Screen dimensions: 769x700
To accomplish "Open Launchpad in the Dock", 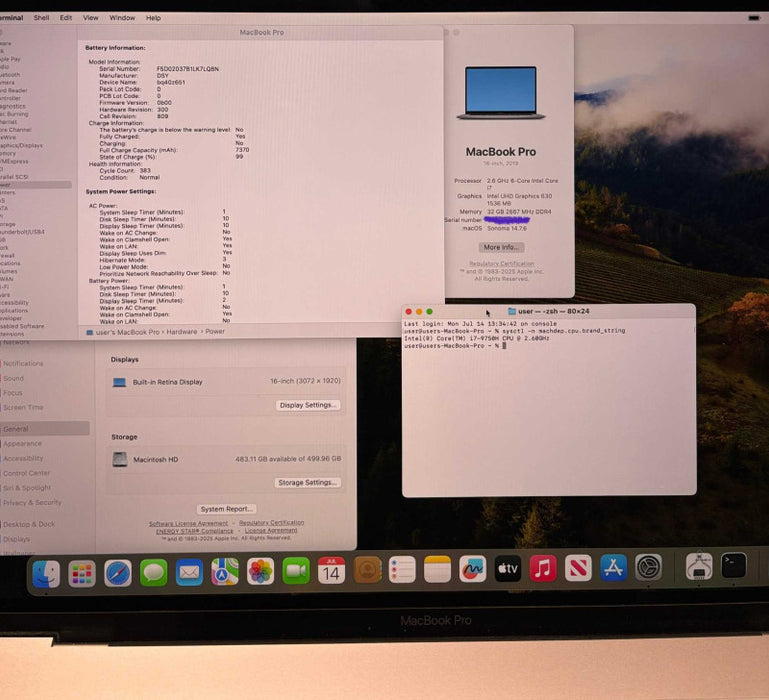I will [x=82, y=573].
